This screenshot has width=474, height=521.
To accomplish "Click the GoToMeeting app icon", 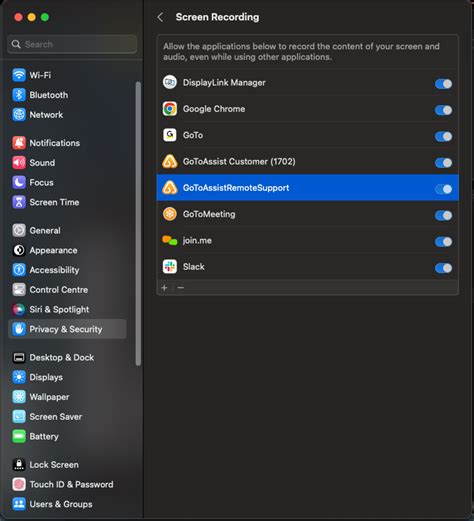I will point(170,214).
